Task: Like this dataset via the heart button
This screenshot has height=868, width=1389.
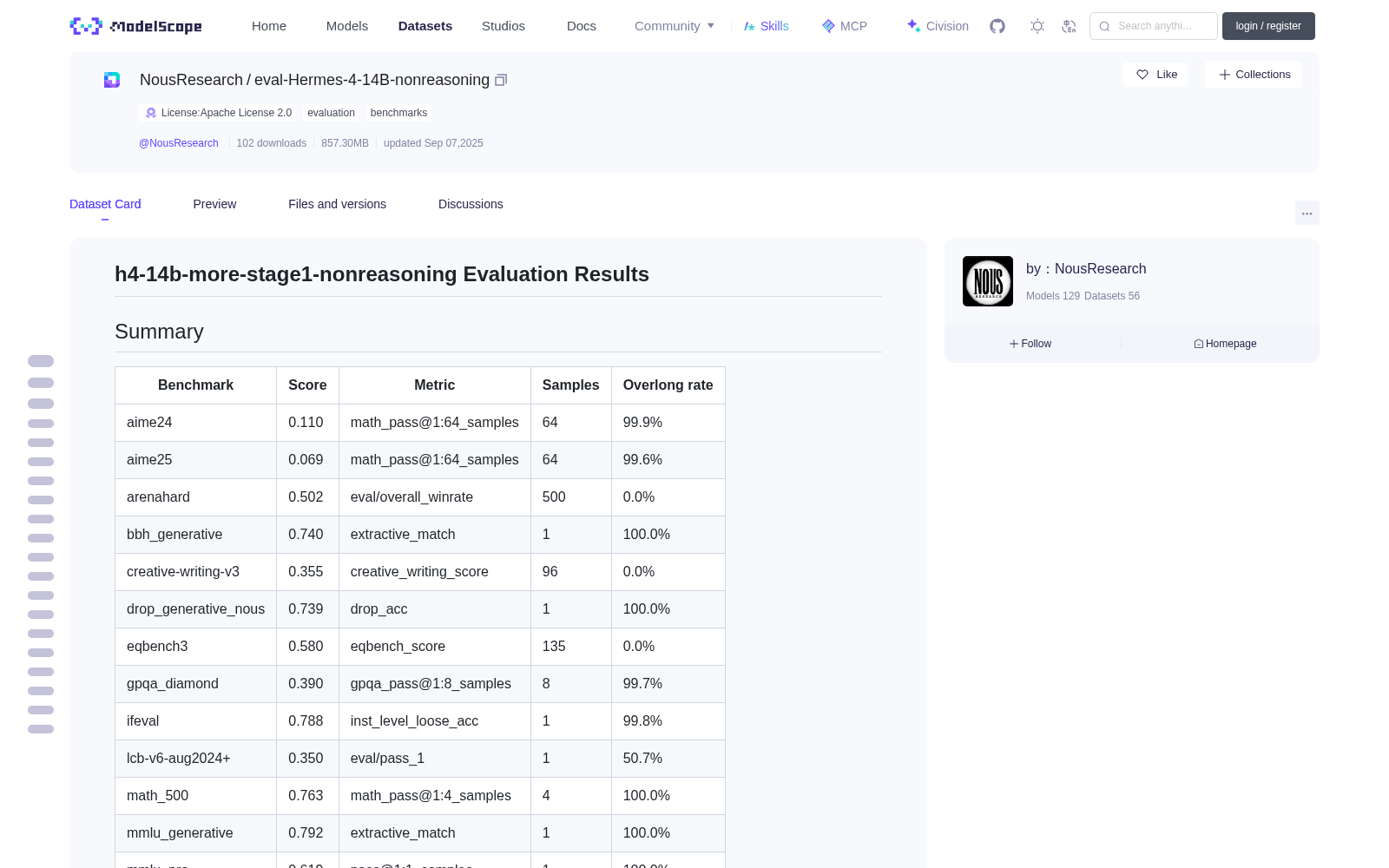Action: pos(1155,75)
